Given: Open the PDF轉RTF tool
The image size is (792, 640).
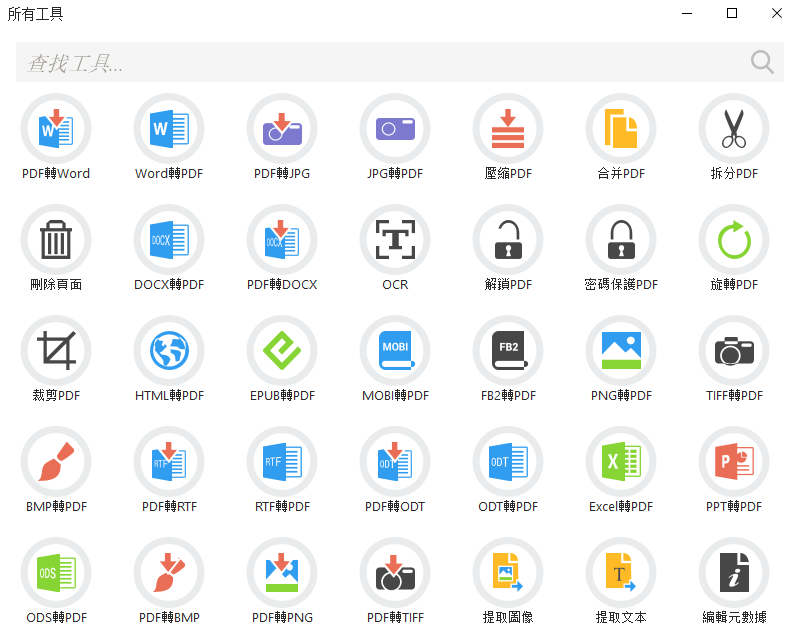Looking at the screenshot, I should tap(169, 462).
